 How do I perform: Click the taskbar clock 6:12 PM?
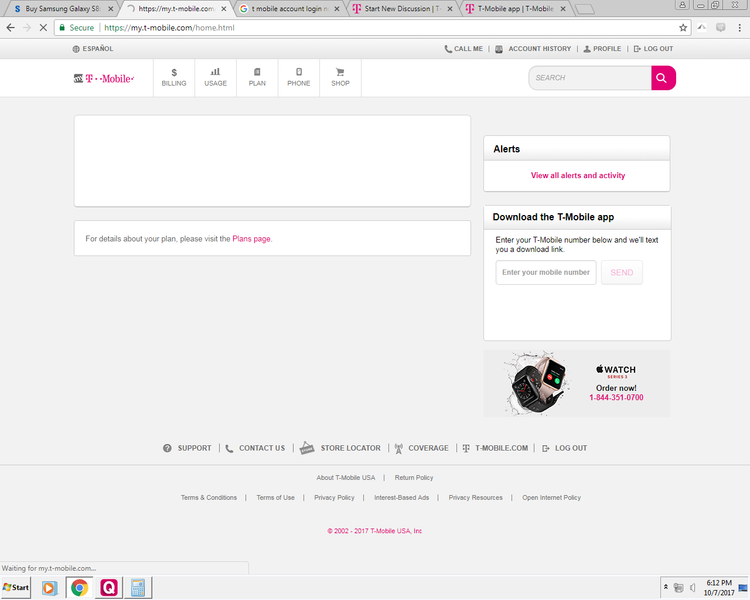point(719,583)
